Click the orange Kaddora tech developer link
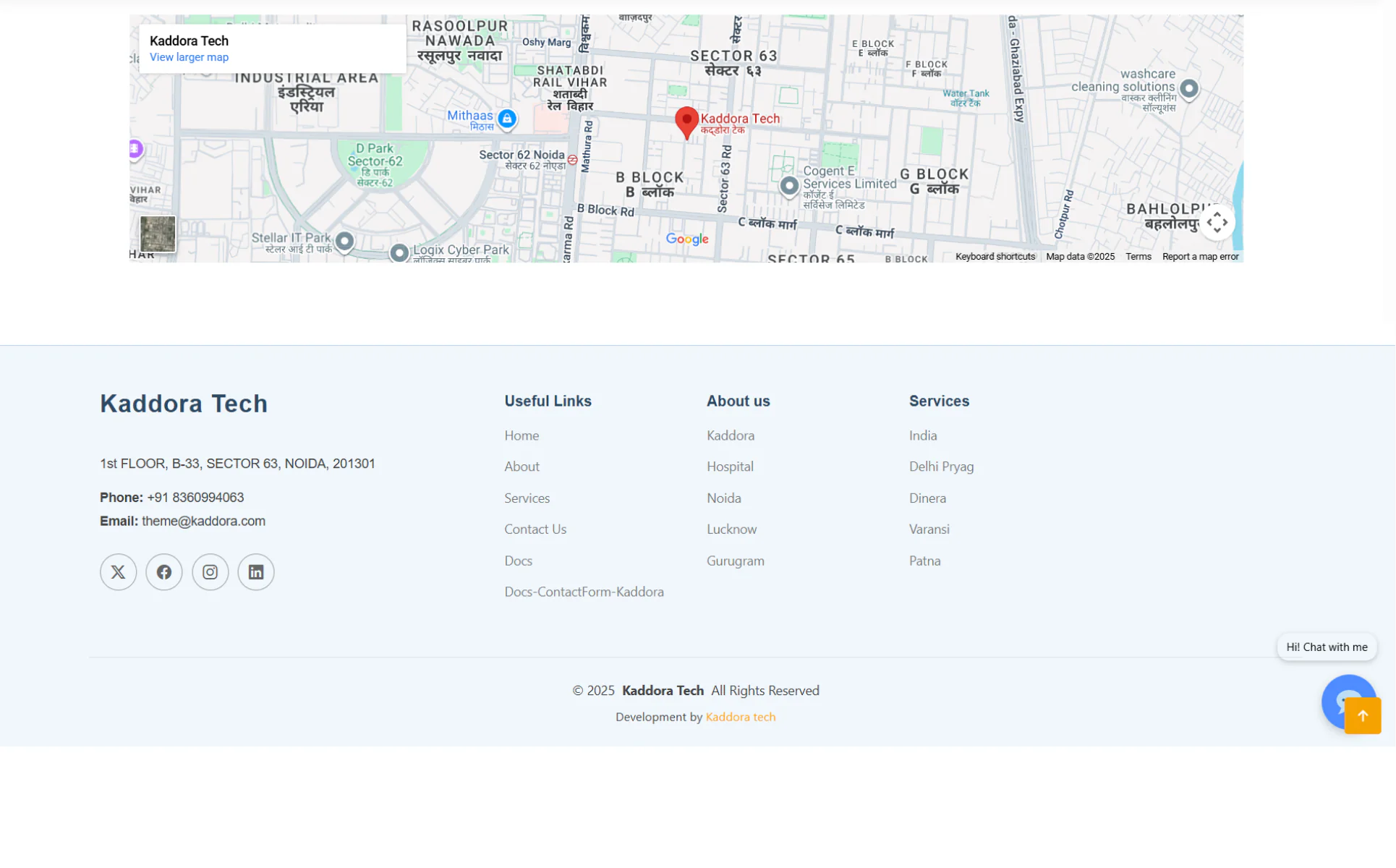 [x=740, y=717]
